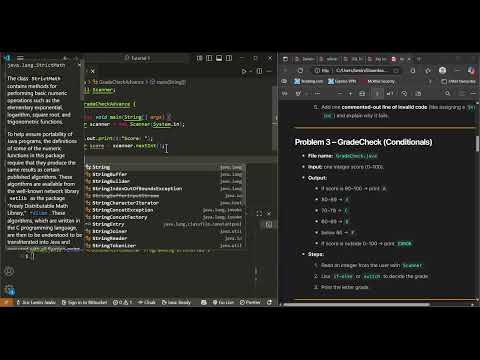Click the PDF page number field

(x=377, y=94)
